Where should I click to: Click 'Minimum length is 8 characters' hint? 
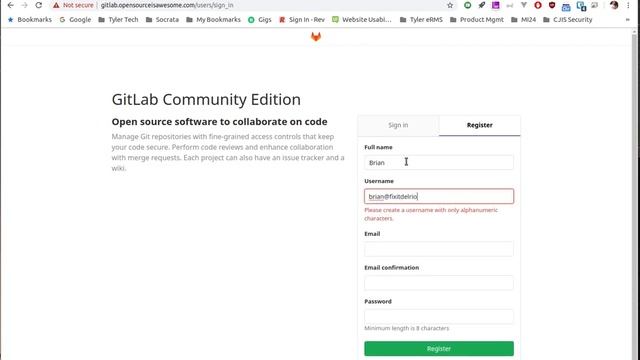click(407, 328)
